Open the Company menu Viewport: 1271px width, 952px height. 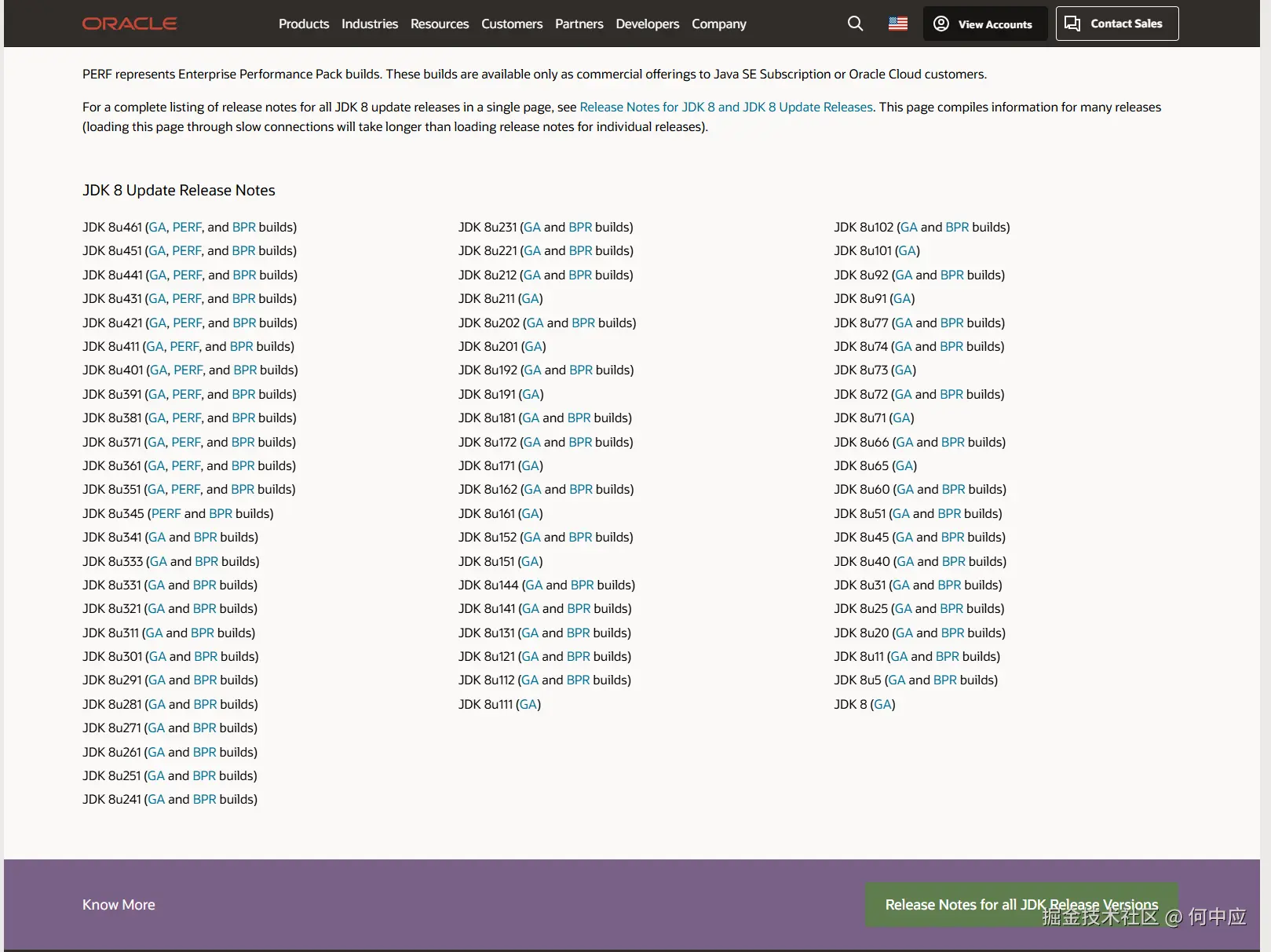(x=719, y=24)
